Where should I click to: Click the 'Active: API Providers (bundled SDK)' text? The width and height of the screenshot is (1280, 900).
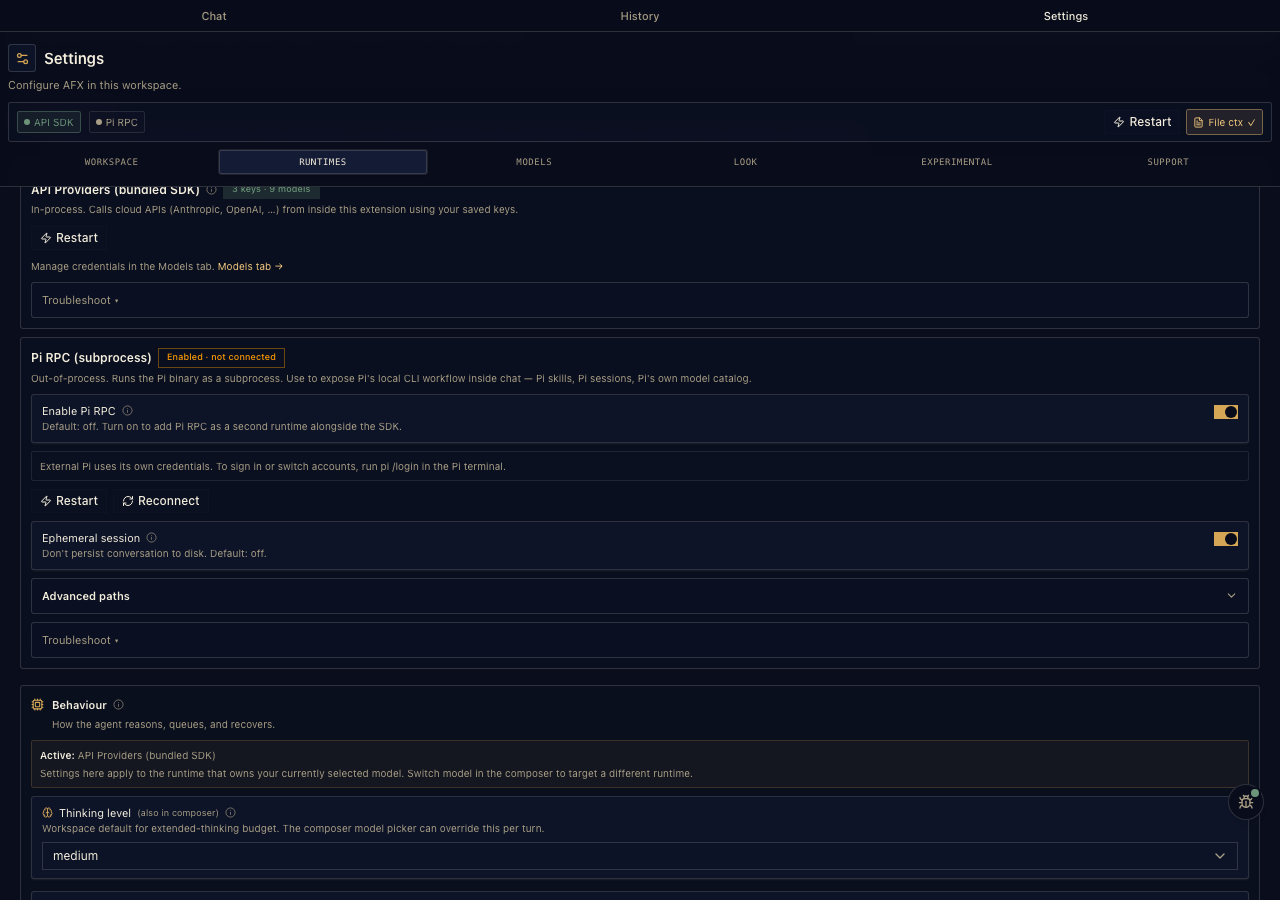pos(128,755)
